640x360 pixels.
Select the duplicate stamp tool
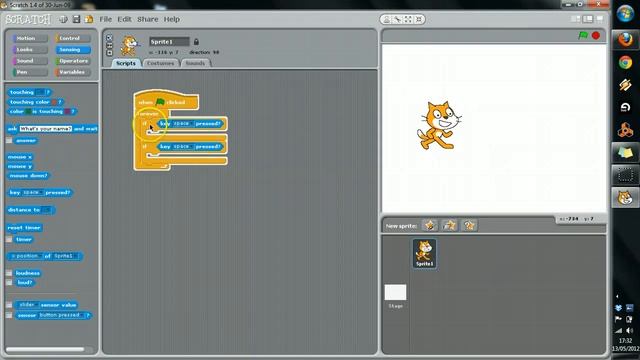(387, 20)
